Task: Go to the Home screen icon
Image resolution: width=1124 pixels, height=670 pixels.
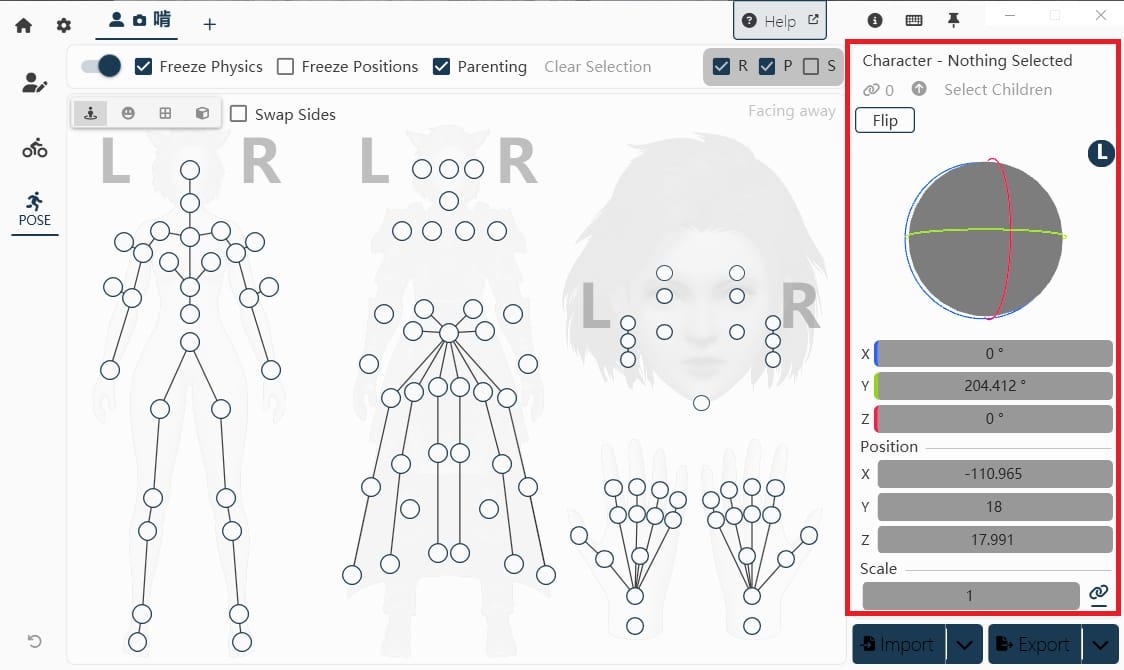Action: 24,26
